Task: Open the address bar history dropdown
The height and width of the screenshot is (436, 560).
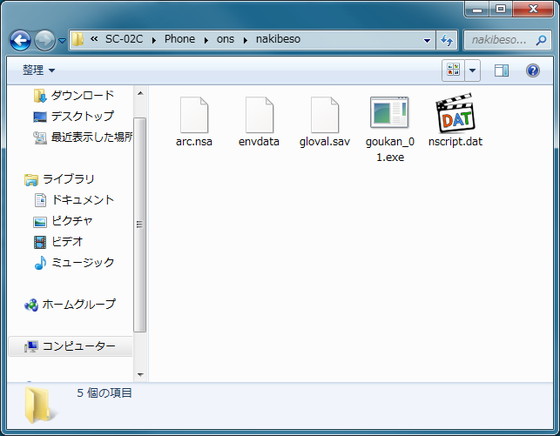Action: [x=427, y=40]
